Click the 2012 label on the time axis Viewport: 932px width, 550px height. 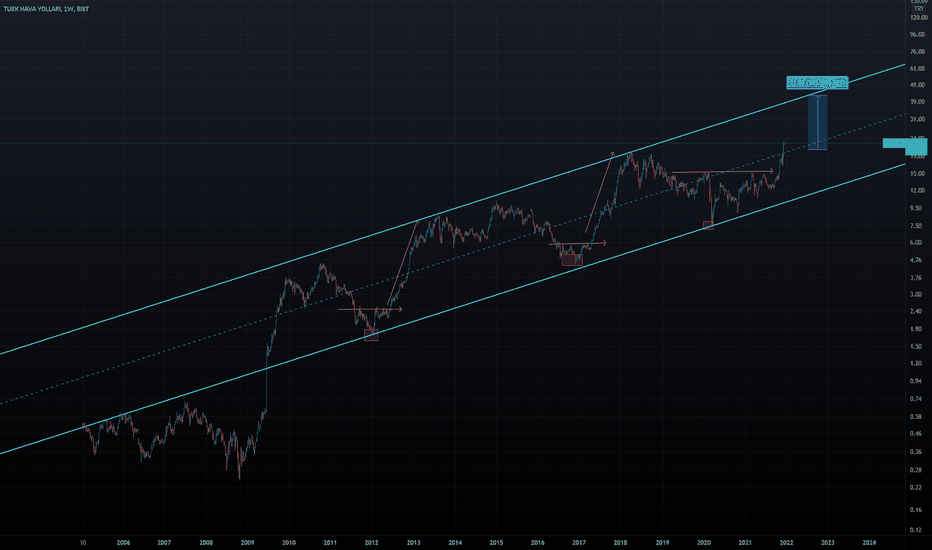[371, 542]
